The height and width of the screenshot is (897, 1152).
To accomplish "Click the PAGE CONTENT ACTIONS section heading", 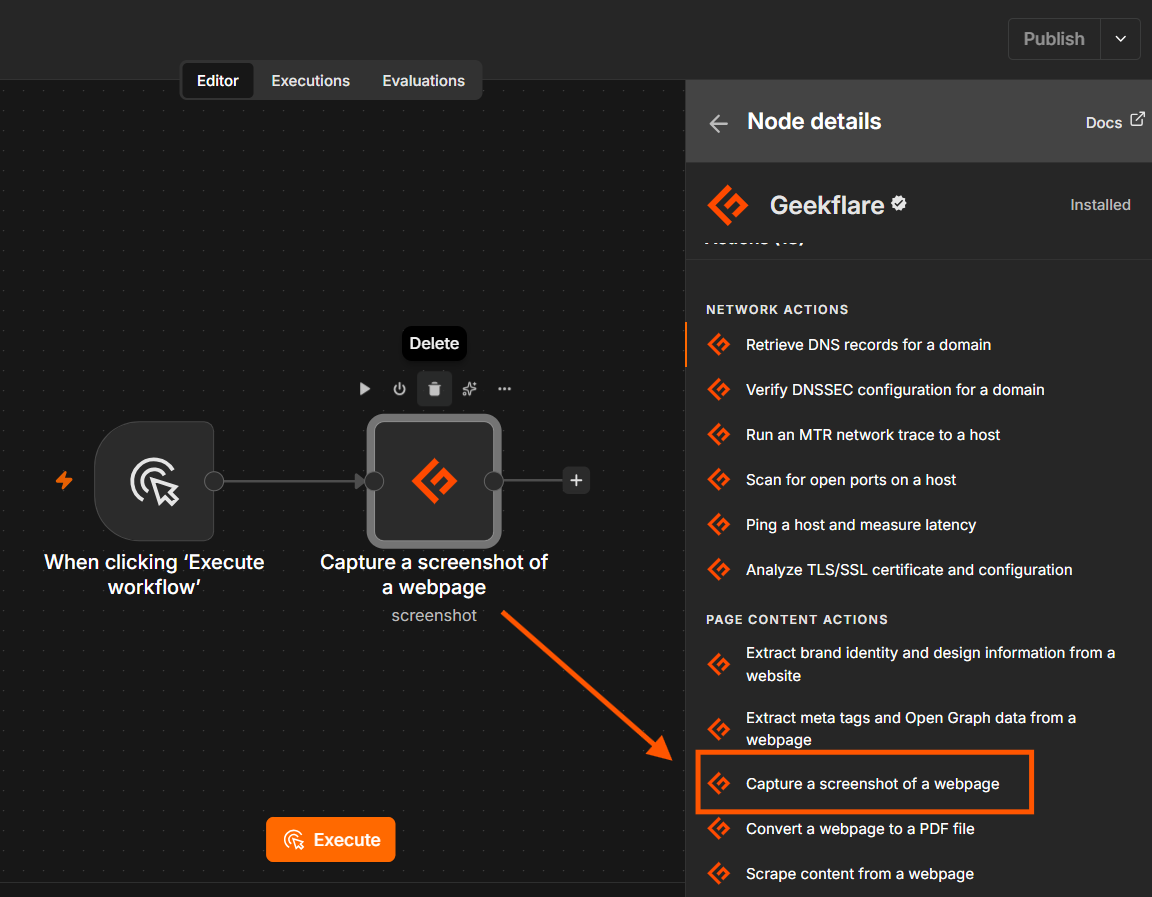I will (796, 619).
